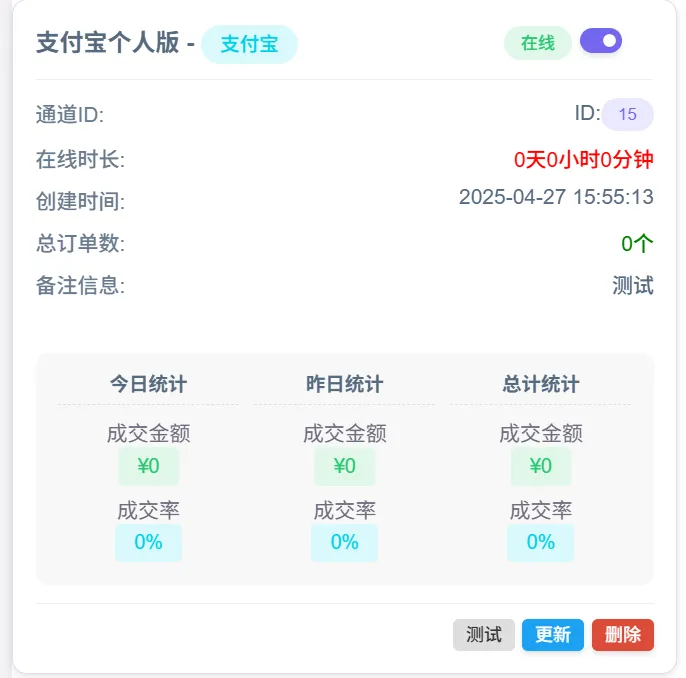Click the red 删除 button
The width and height of the screenshot is (686, 678).
pos(623,635)
